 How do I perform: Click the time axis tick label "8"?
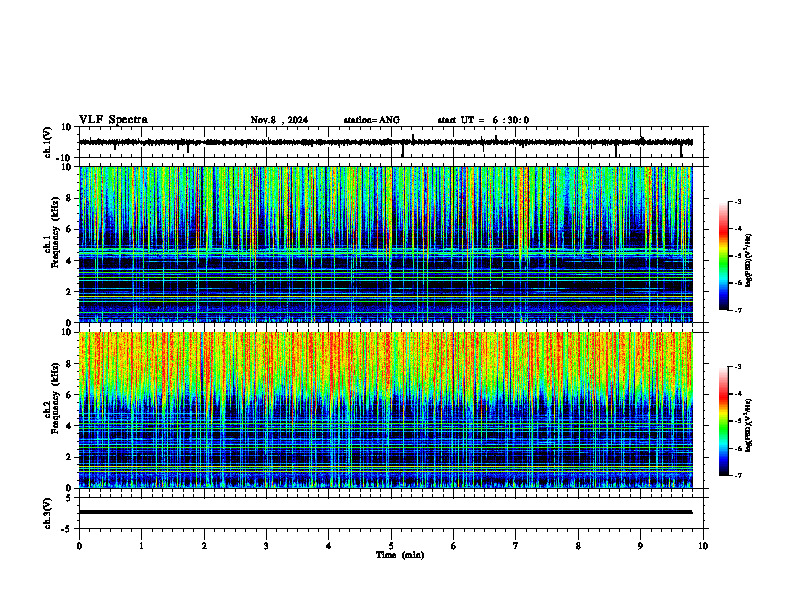(578, 546)
